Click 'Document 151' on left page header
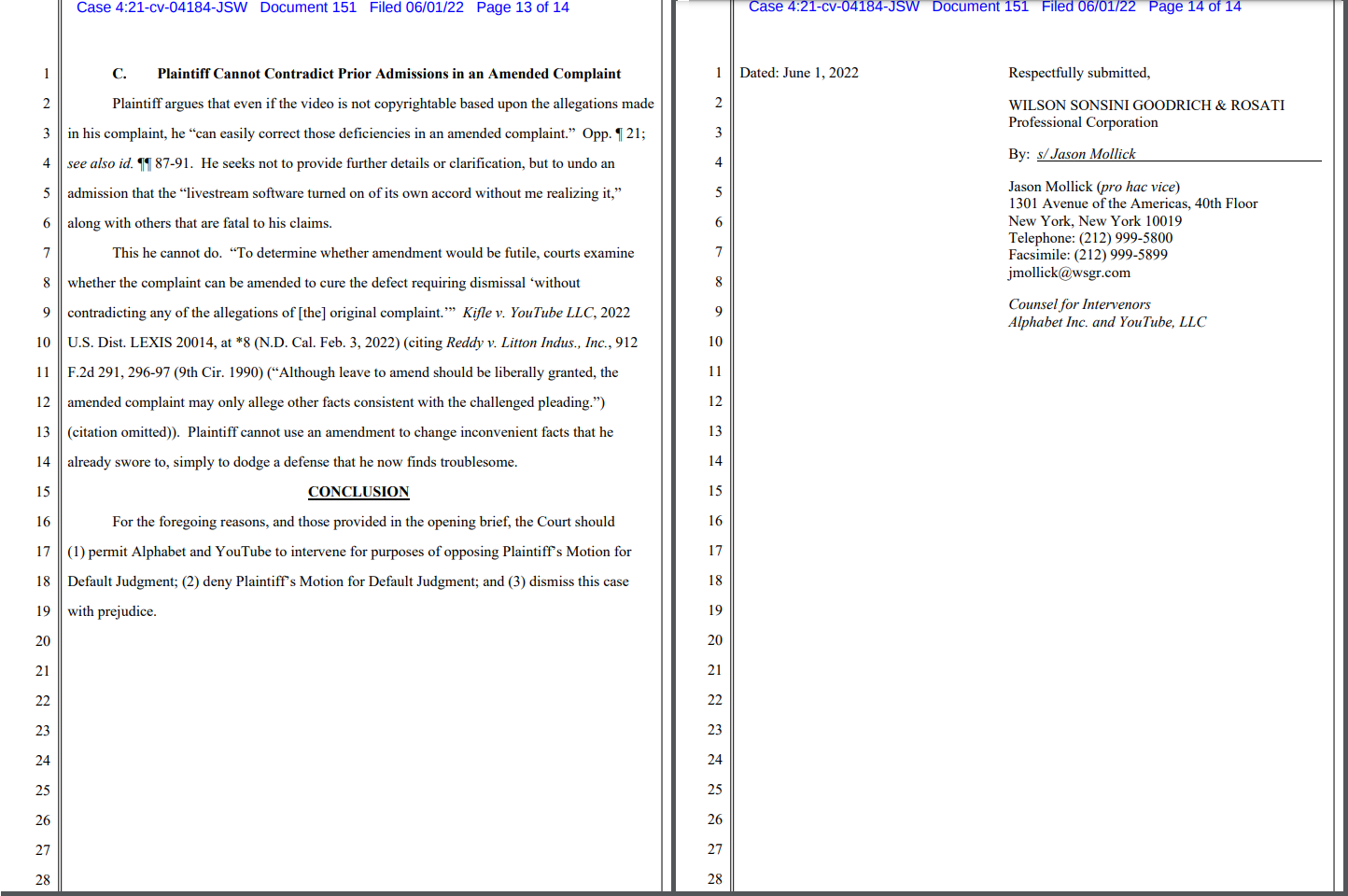Image resolution: width=1348 pixels, height=896 pixels. click(x=308, y=7)
